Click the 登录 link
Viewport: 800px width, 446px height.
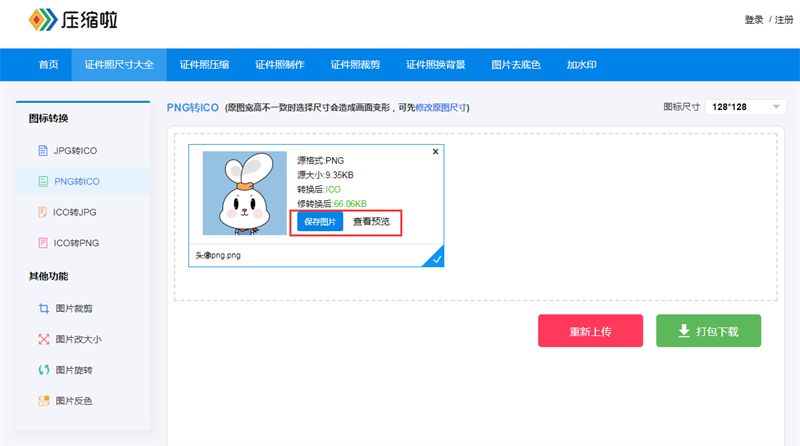tap(754, 20)
